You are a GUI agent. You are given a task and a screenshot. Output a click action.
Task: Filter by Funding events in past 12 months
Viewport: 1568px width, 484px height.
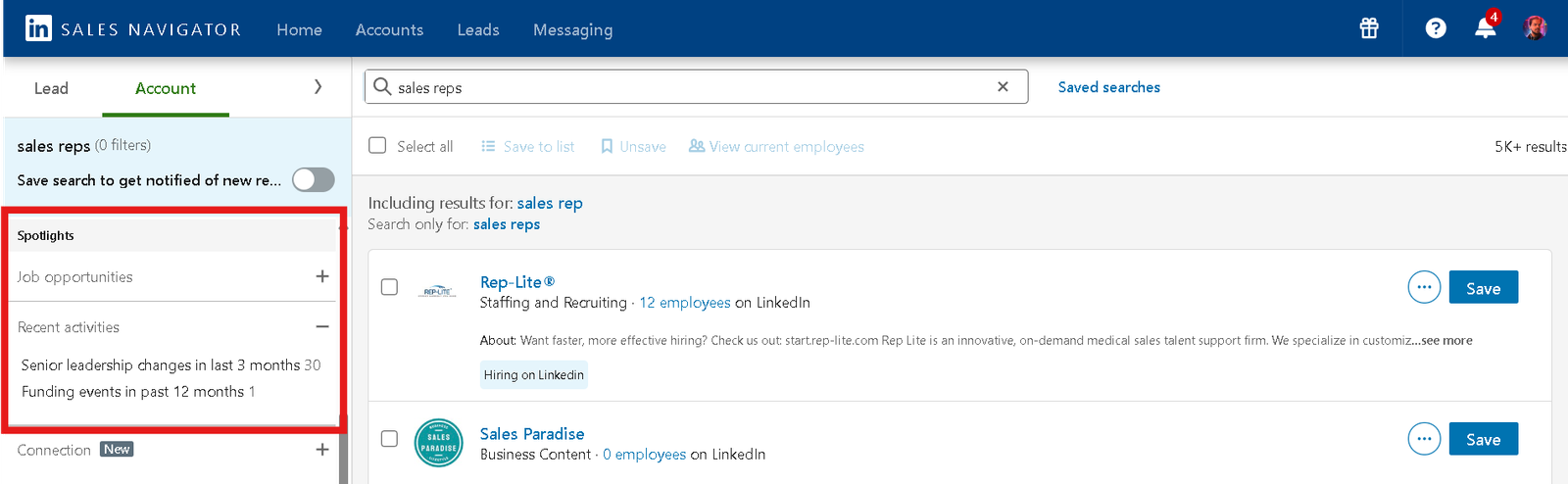[138, 391]
